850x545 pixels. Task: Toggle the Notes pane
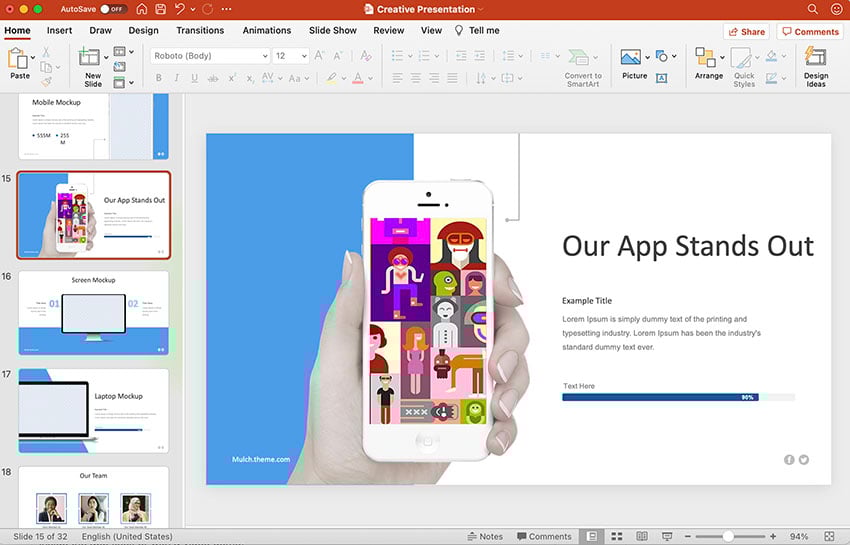tap(484, 537)
